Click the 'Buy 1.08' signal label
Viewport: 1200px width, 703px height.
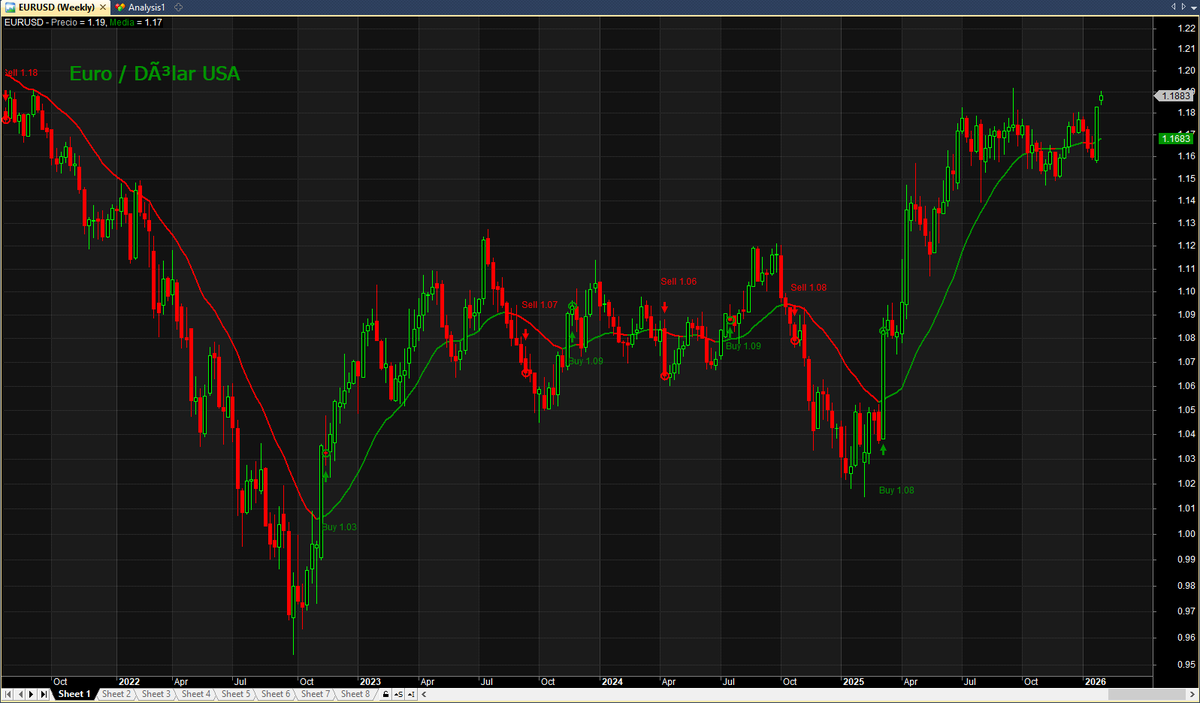coord(896,490)
